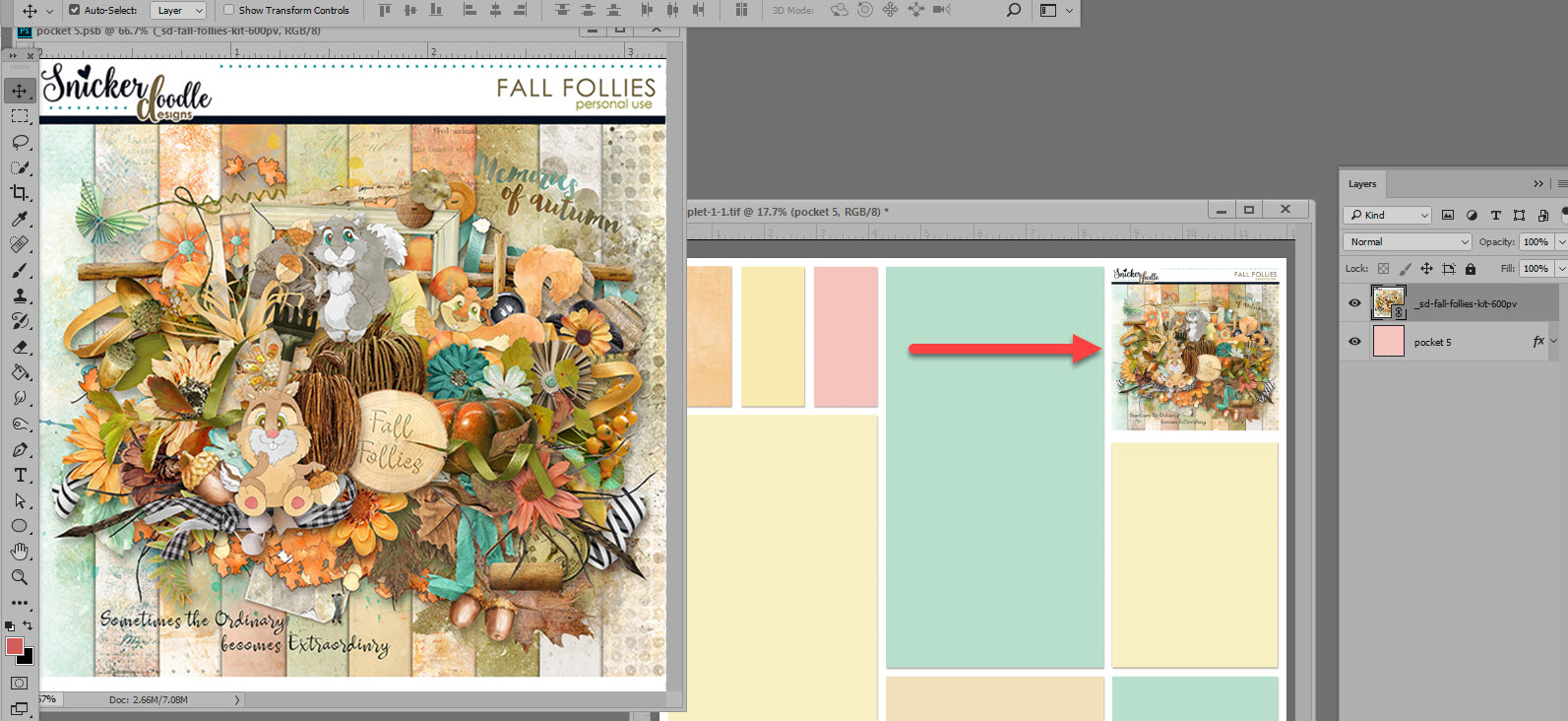Open the Auto-Select Layer dropdown
Viewport: 1568px width, 721px height.
(178, 10)
